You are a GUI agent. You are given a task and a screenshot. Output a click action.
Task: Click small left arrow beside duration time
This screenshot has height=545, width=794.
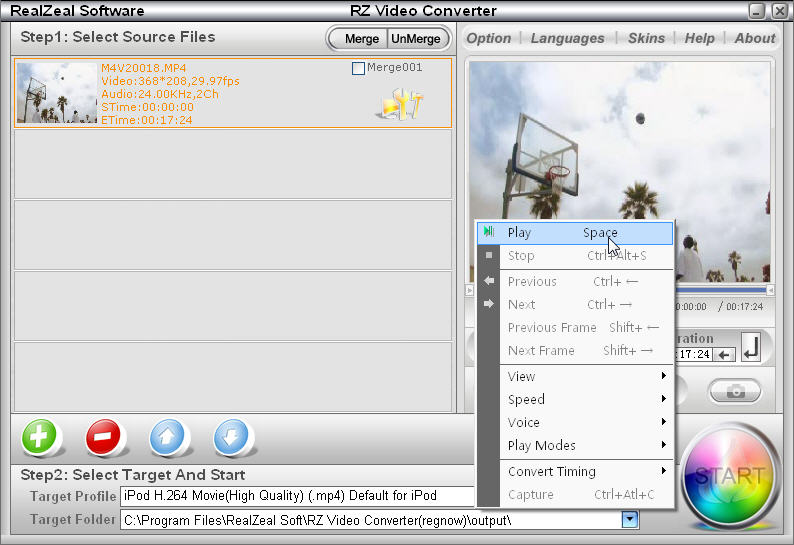pyautogui.click(x=723, y=354)
